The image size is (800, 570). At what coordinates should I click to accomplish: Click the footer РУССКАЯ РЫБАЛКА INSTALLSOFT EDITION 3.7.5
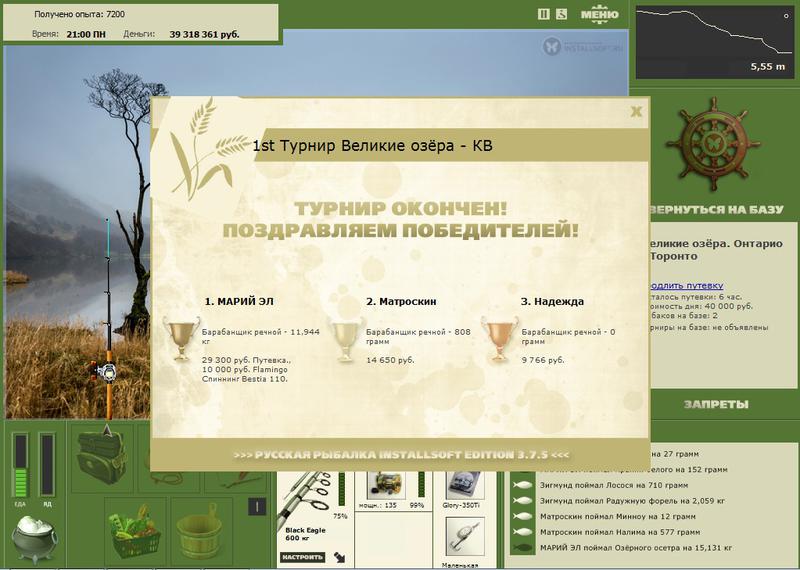point(402,455)
